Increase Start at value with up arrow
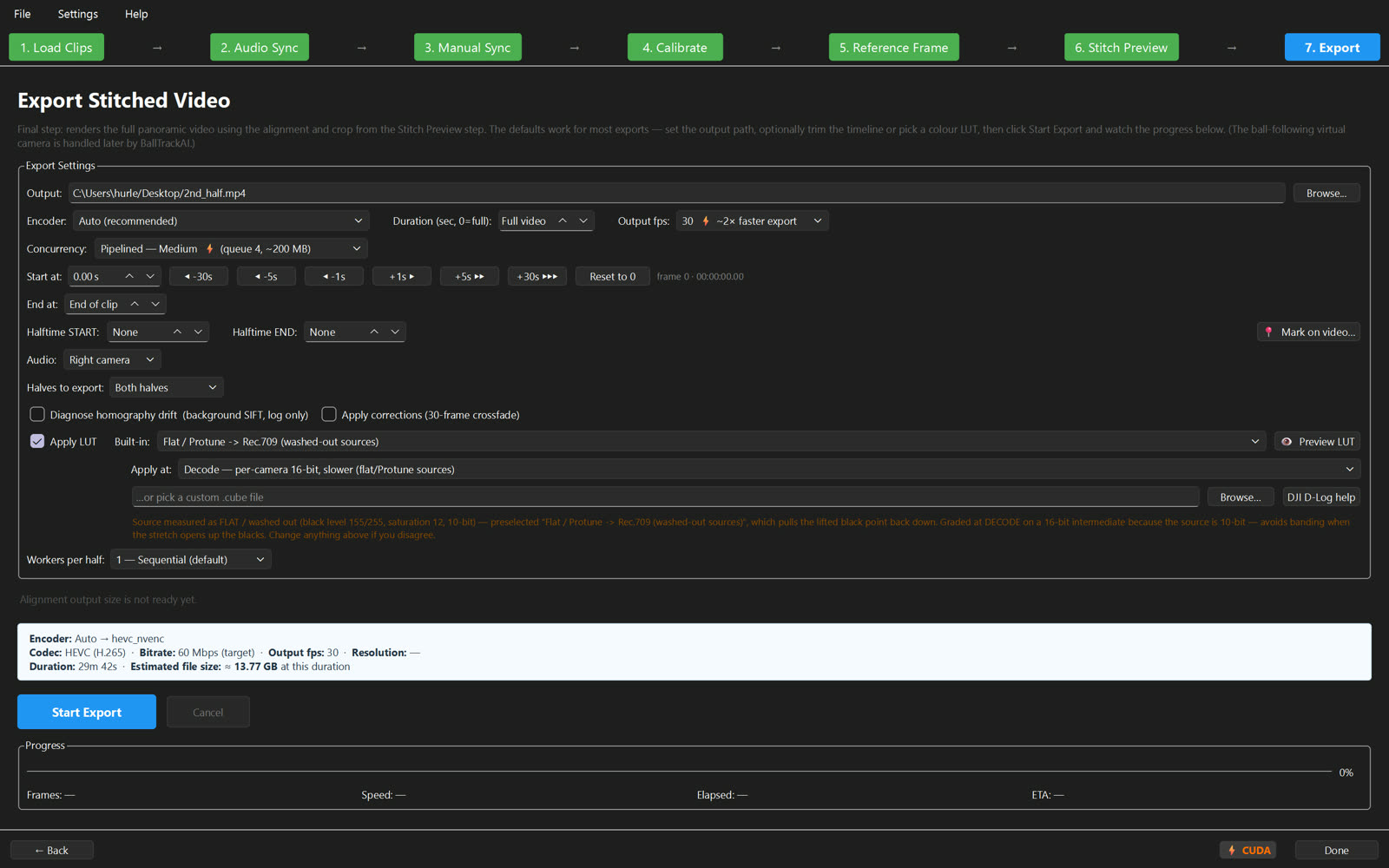This screenshot has height=868, width=1389. 129,276
